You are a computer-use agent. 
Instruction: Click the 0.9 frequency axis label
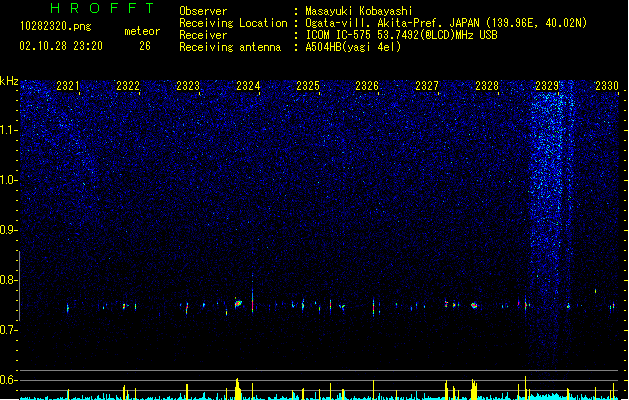coord(9,230)
